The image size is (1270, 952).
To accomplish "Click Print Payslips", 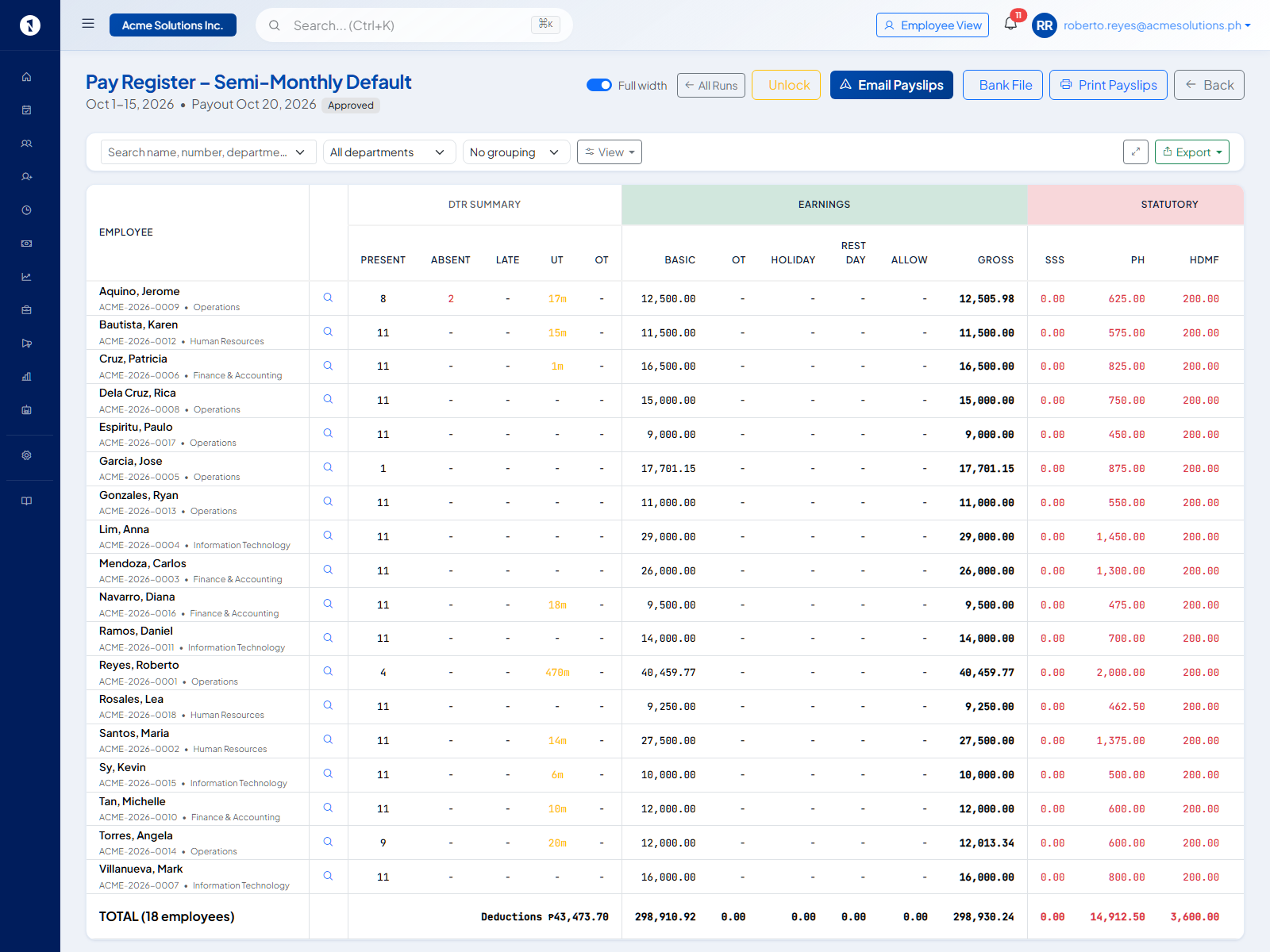I will tap(1108, 85).
